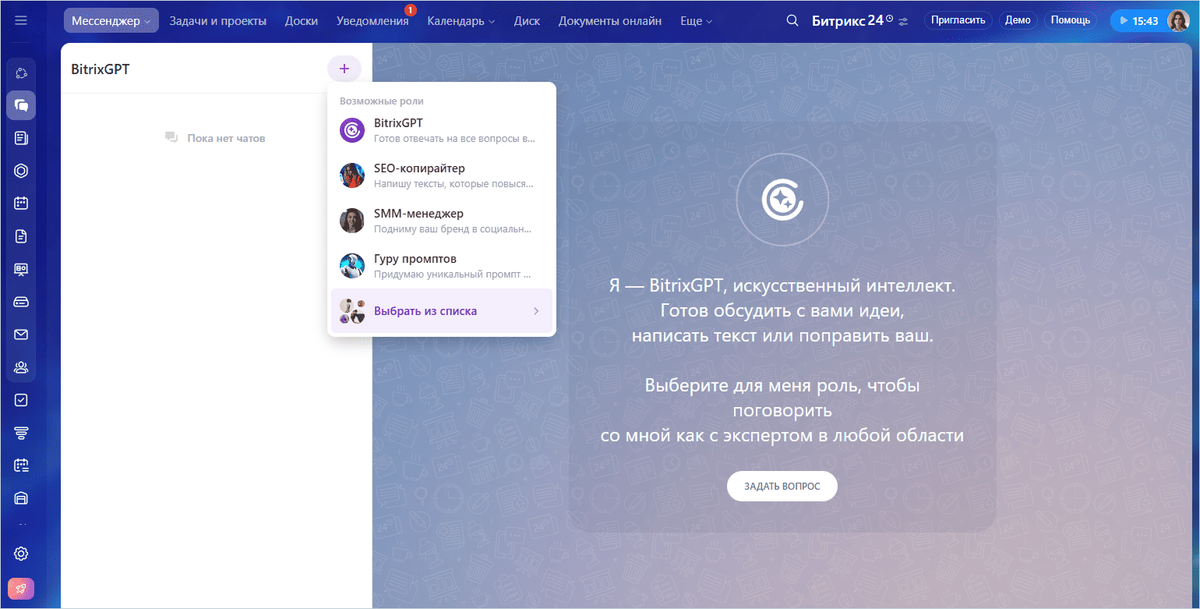Click the Пригласить button in the top bar

coord(958,19)
